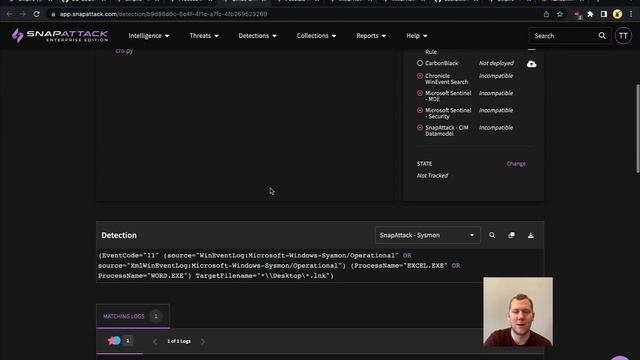The width and height of the screenshot is (640, 360).
Task: Reload the page
Action: click(37, 14)
